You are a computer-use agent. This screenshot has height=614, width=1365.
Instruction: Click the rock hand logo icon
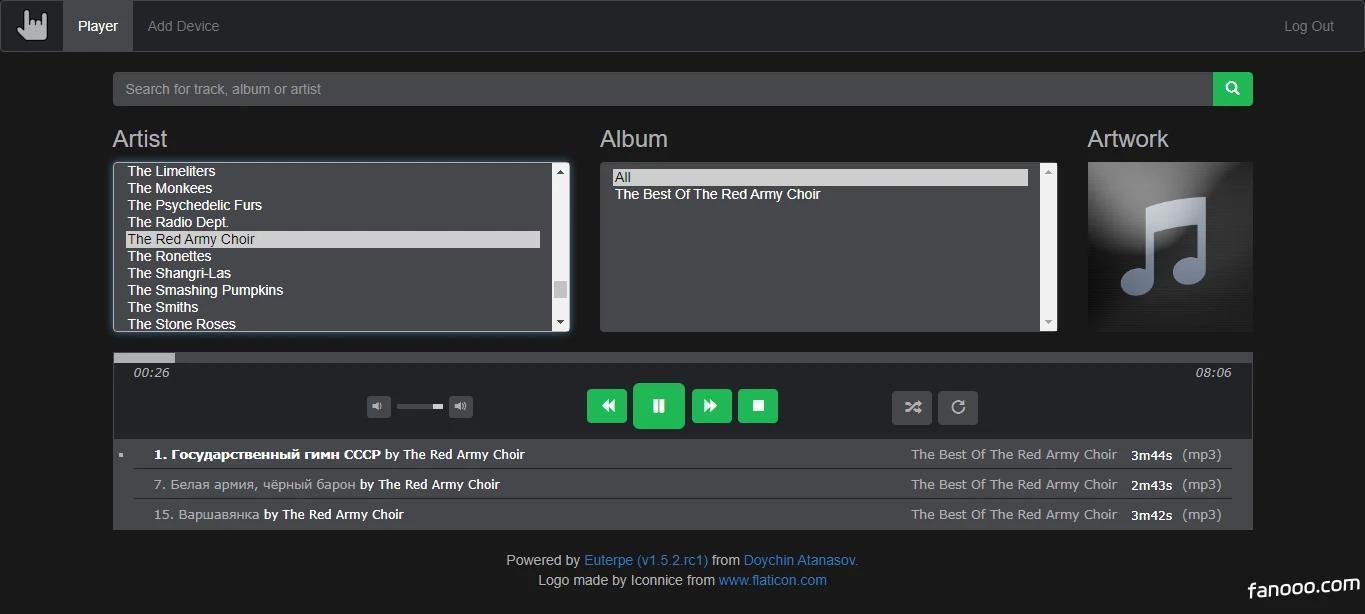tap(32, 26)
